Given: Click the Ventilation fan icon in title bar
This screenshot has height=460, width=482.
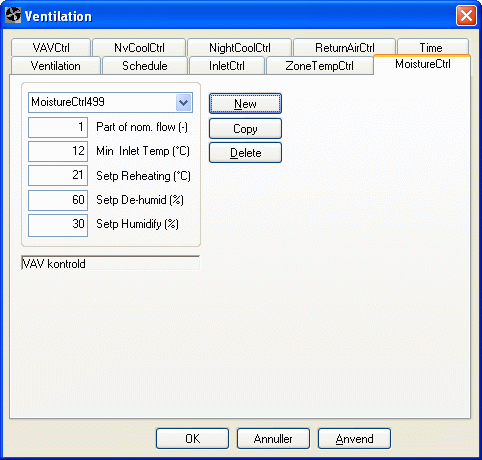Looking at the screenshot, I should [x=13, y=15].
